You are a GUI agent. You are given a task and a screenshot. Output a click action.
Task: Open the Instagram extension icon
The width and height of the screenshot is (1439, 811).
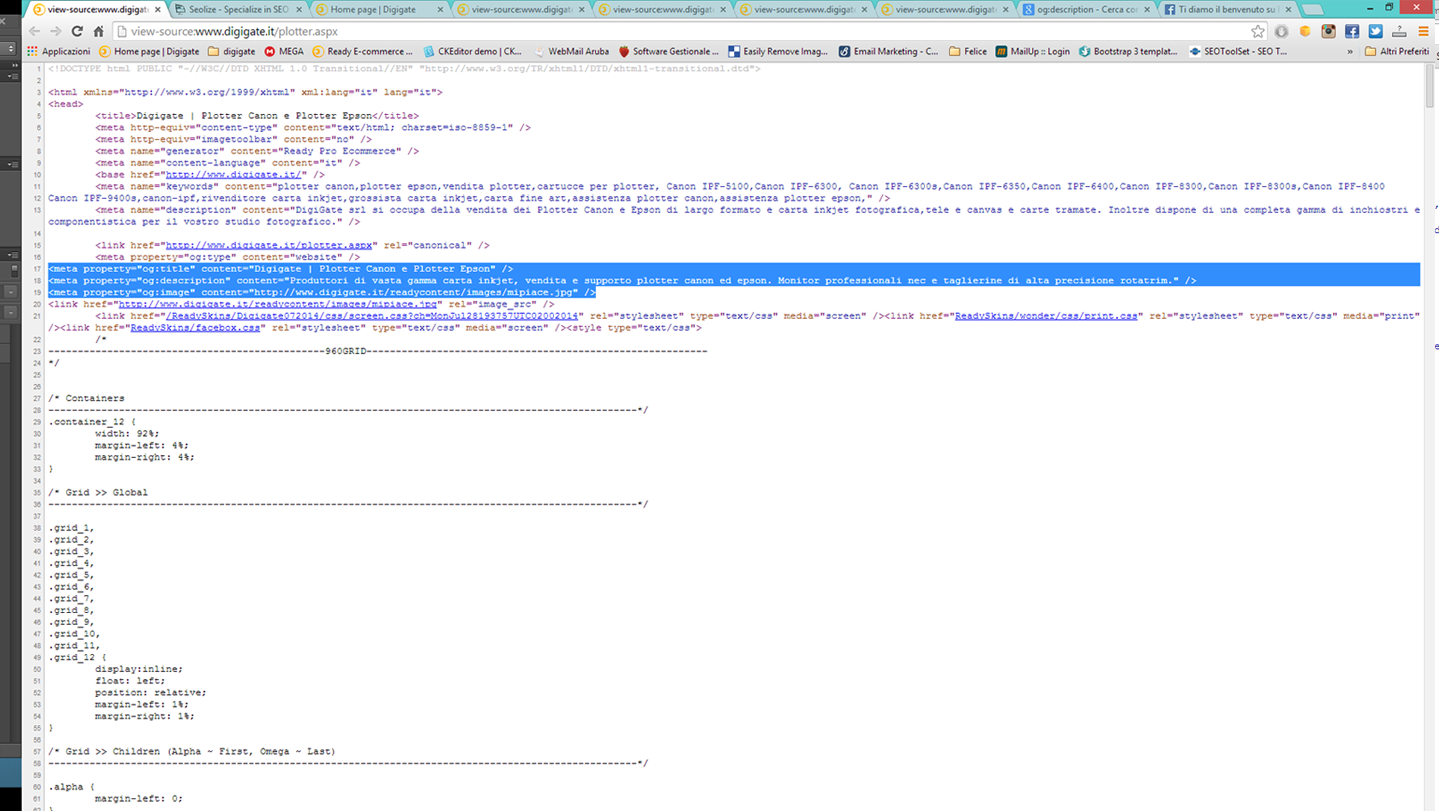[x=1328, y=31]
